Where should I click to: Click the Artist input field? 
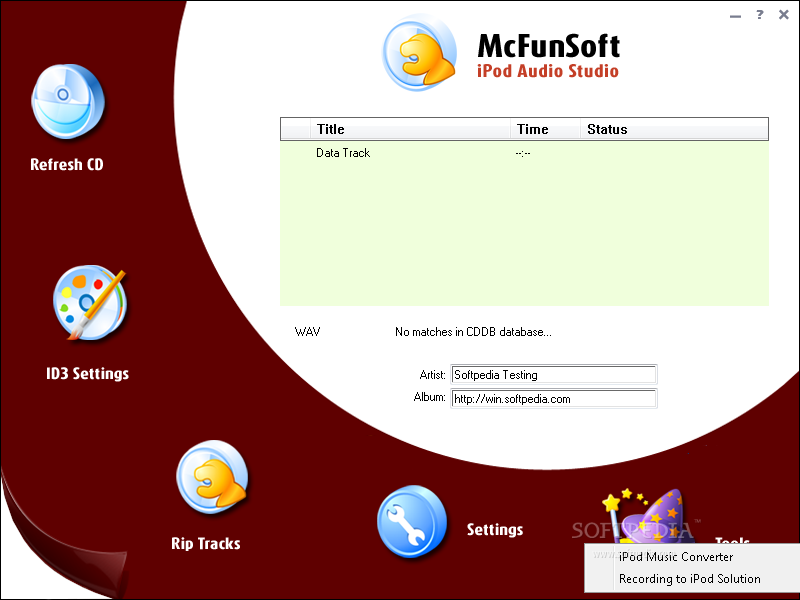pyautogui.click(x=554, y=374)
